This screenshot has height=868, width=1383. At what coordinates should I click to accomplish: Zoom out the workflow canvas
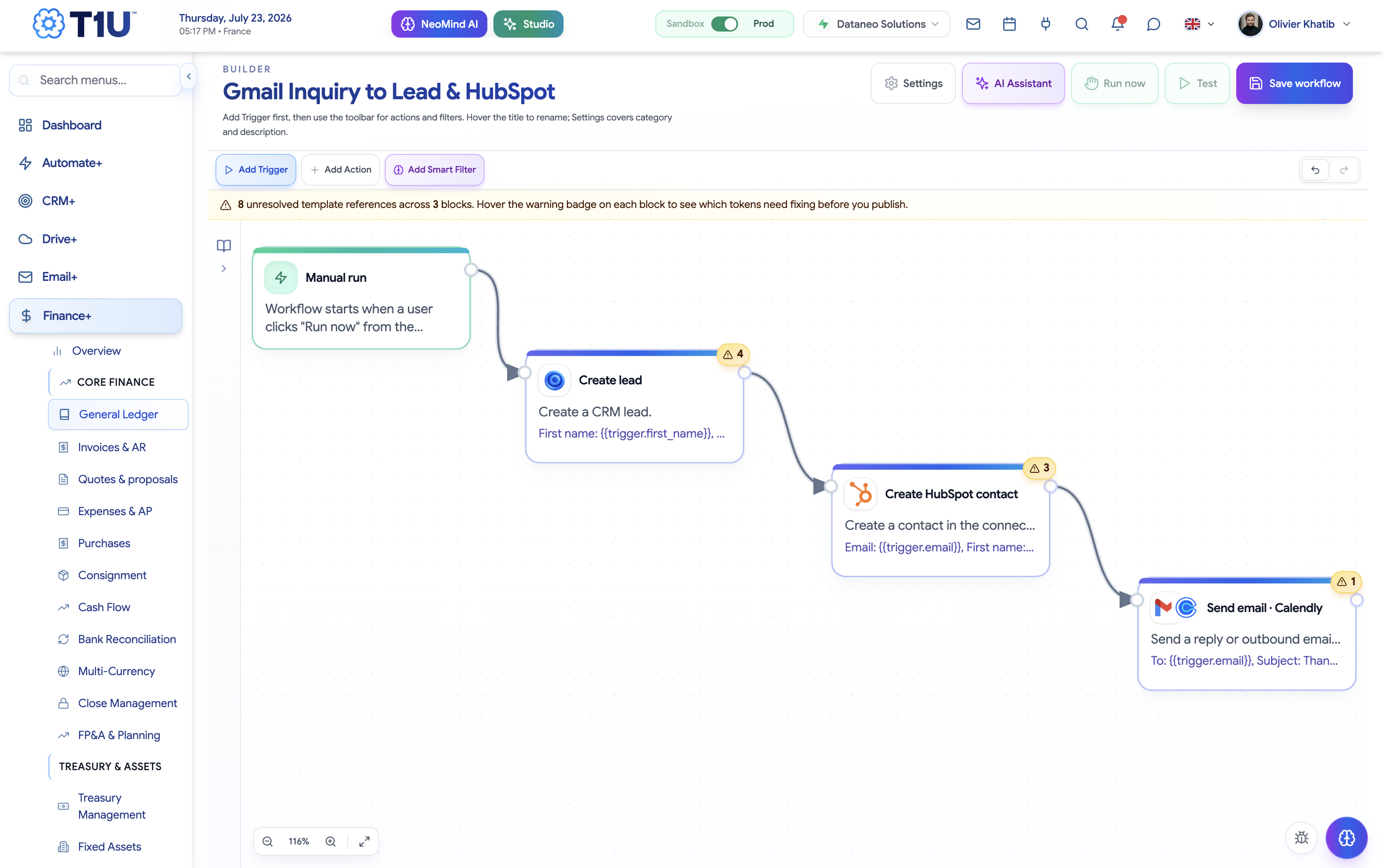click(x=267, y=841)
